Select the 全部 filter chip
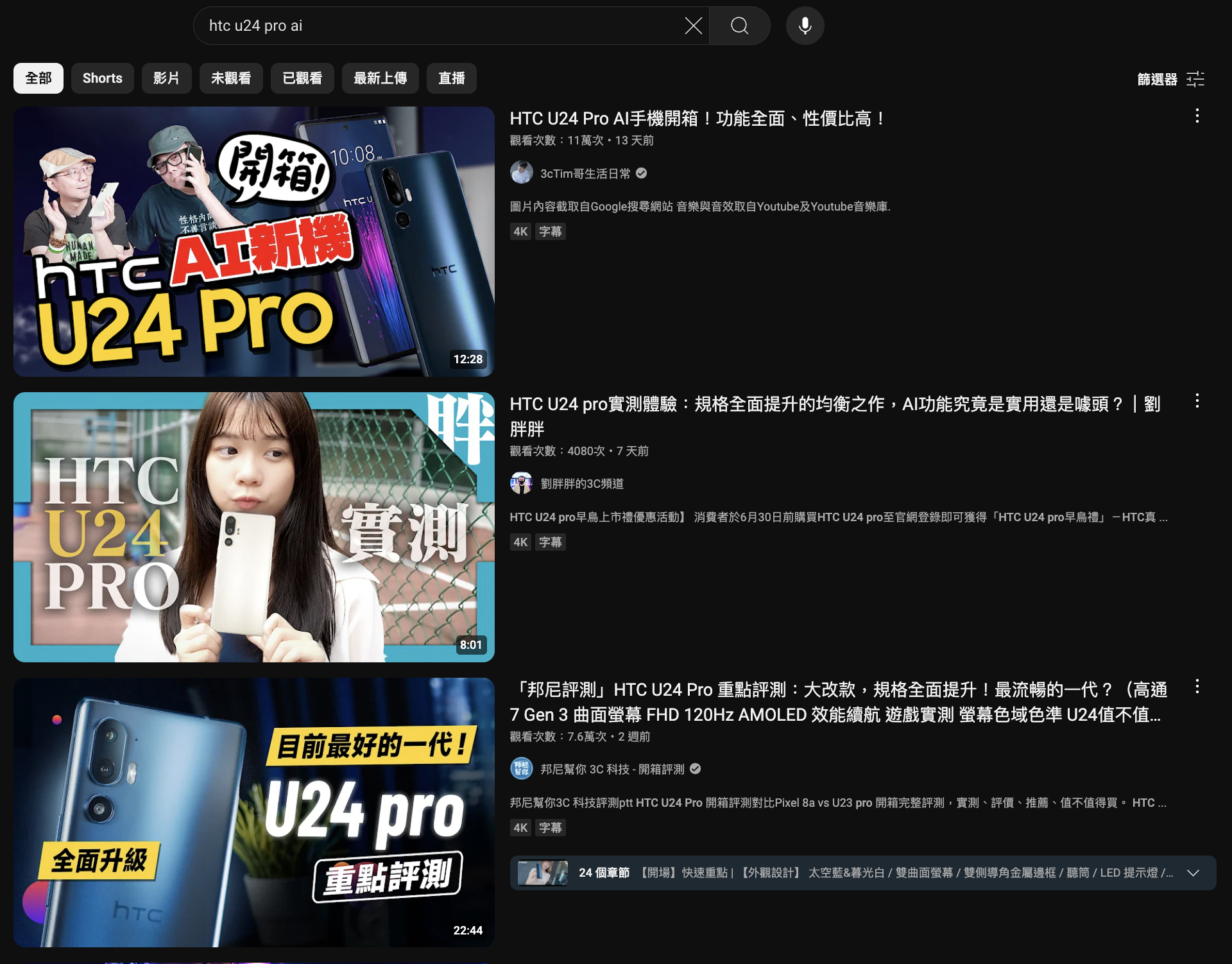The image size is (1232, 964). 38,78
